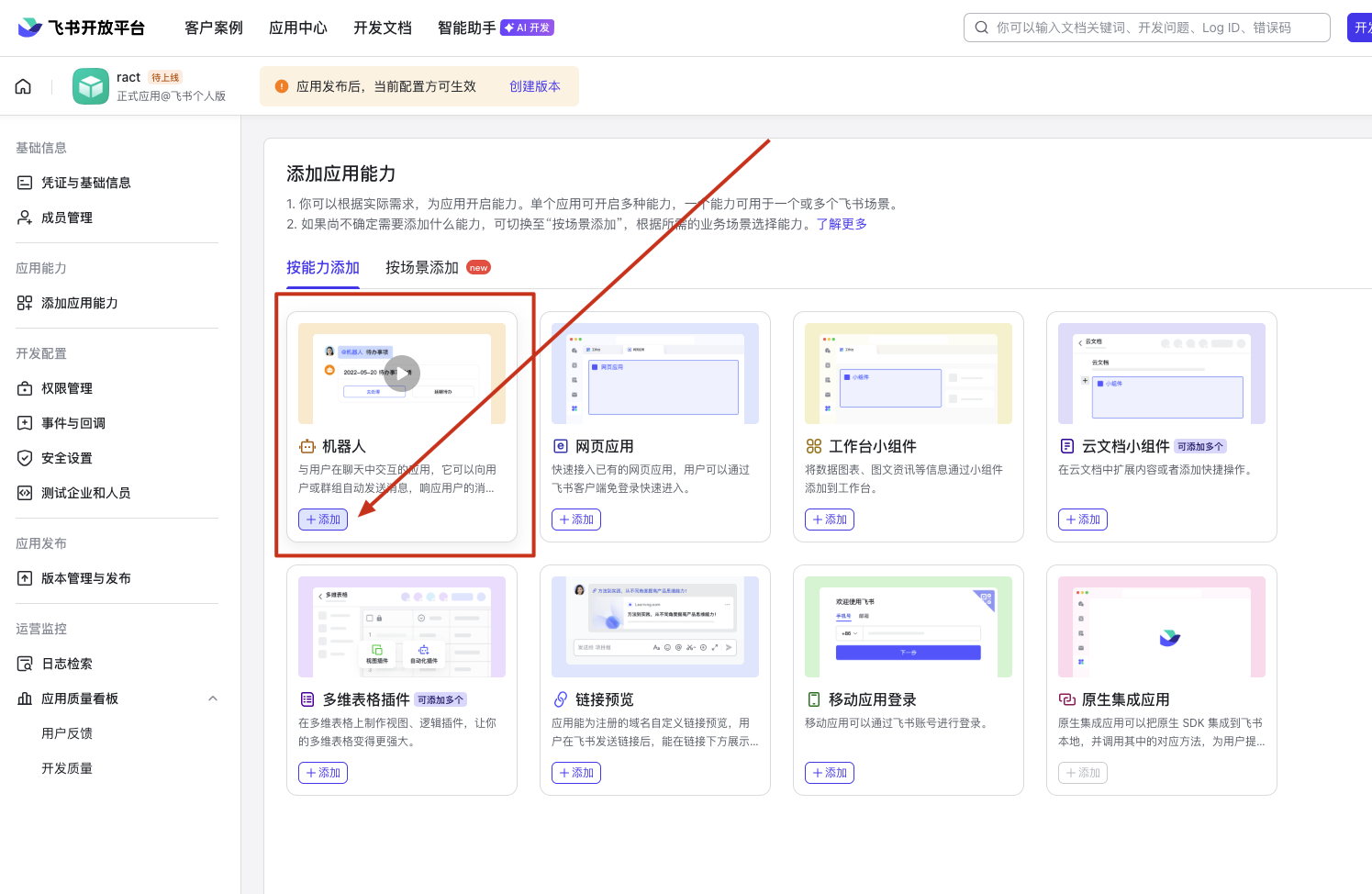Click the Feishu Open Platform logo
Image resolution: width=1372 pixels, height=894 pixels.
coord(82,28)
